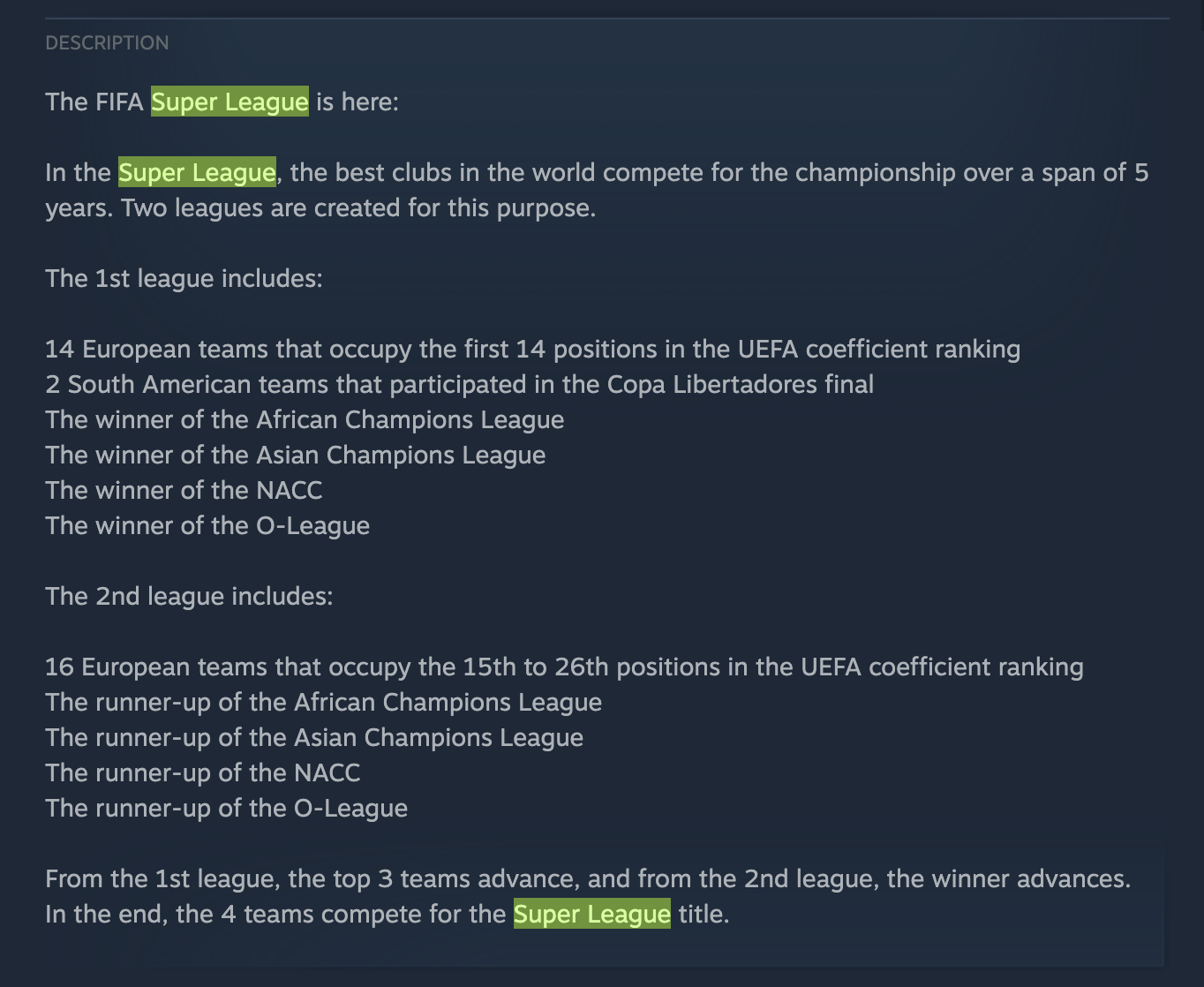
Task: Click 'The runner-up of the O-League' line
Action: point(226,809)
